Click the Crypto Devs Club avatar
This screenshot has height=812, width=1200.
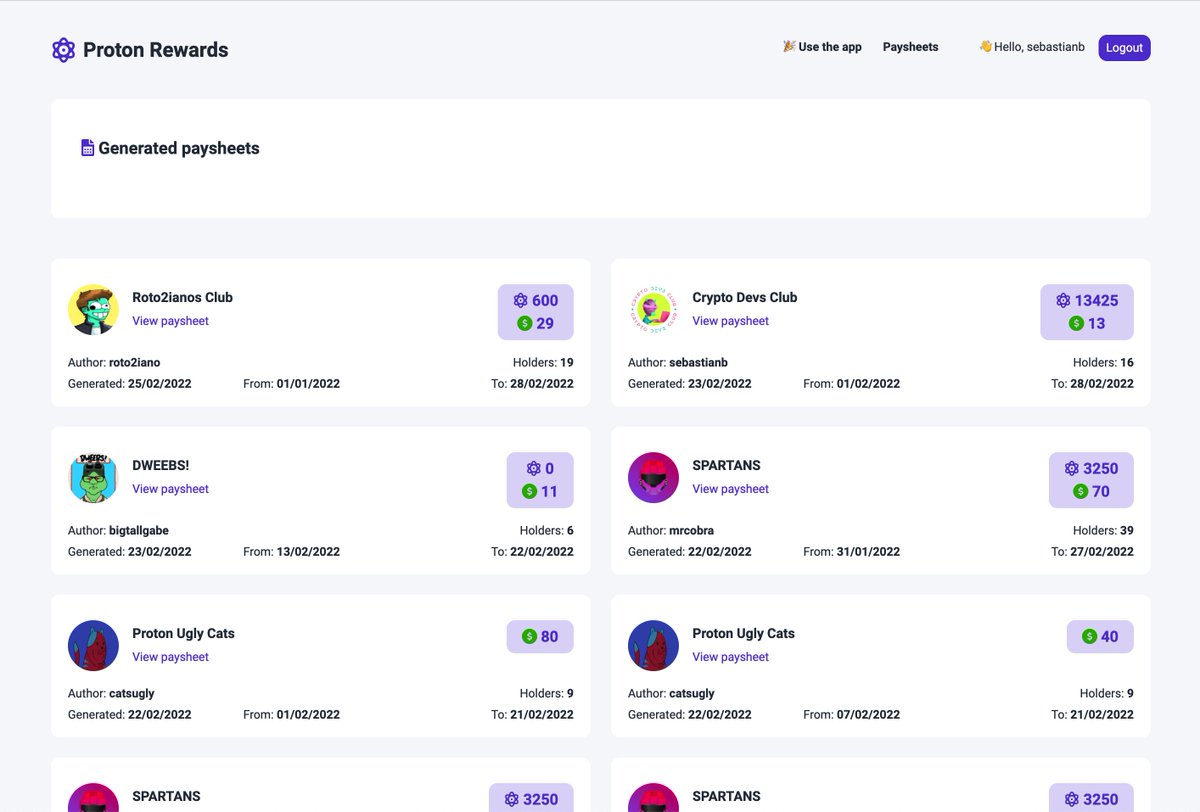click(x=653, y=310)
